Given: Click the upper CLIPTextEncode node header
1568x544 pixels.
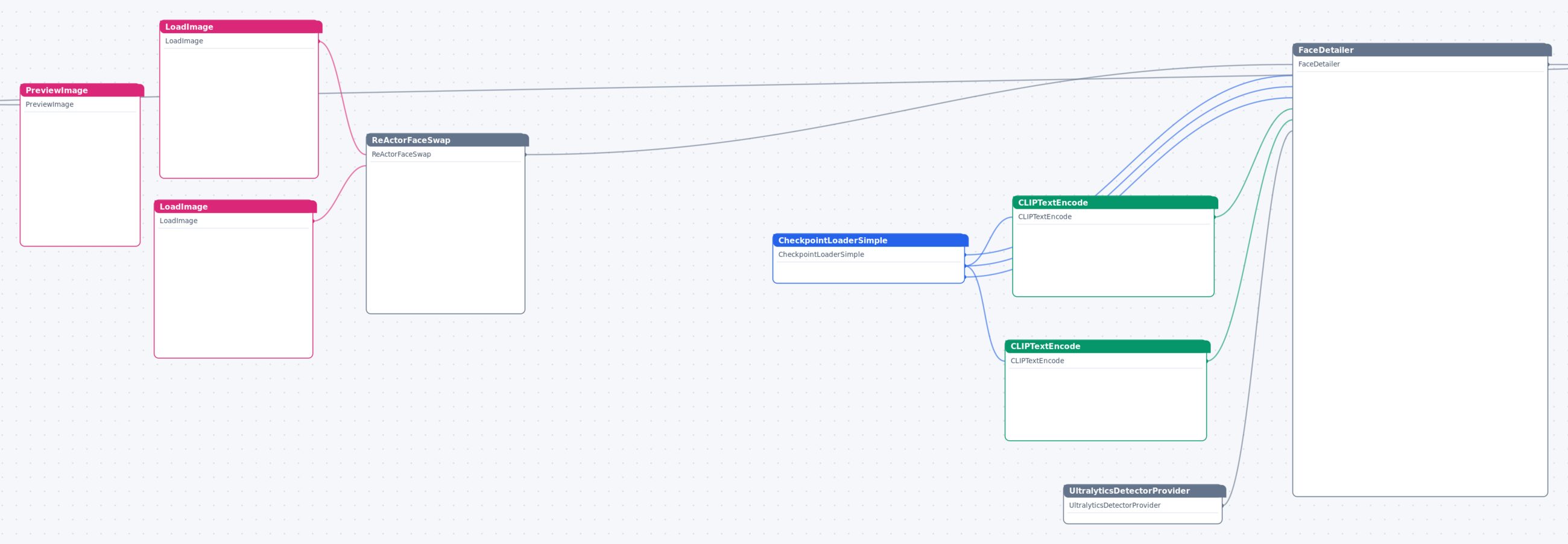Looking at the screenshot, I should pos(1114,203).
